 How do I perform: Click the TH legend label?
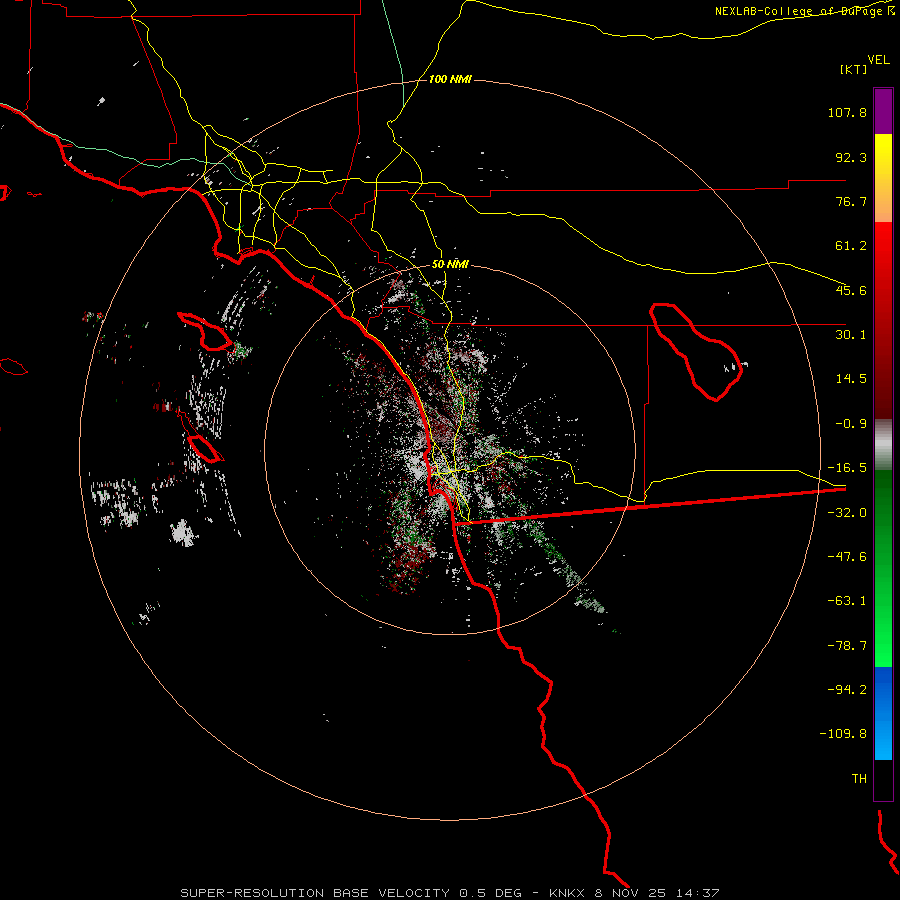[x=859, y=779]
